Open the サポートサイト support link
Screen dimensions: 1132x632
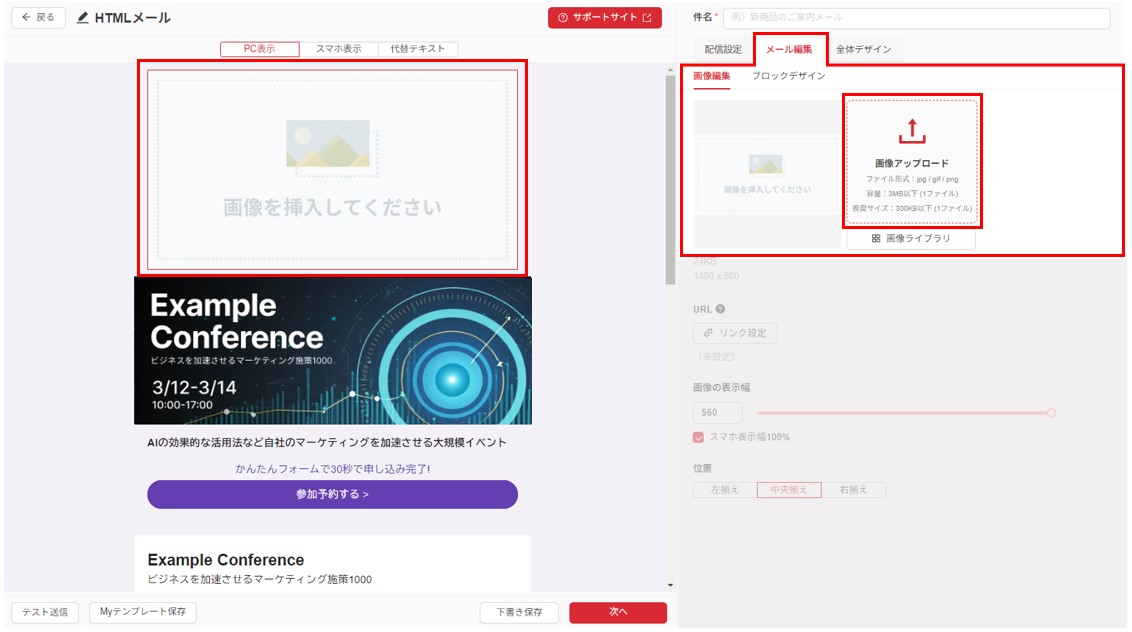click(x=605, y=17)
